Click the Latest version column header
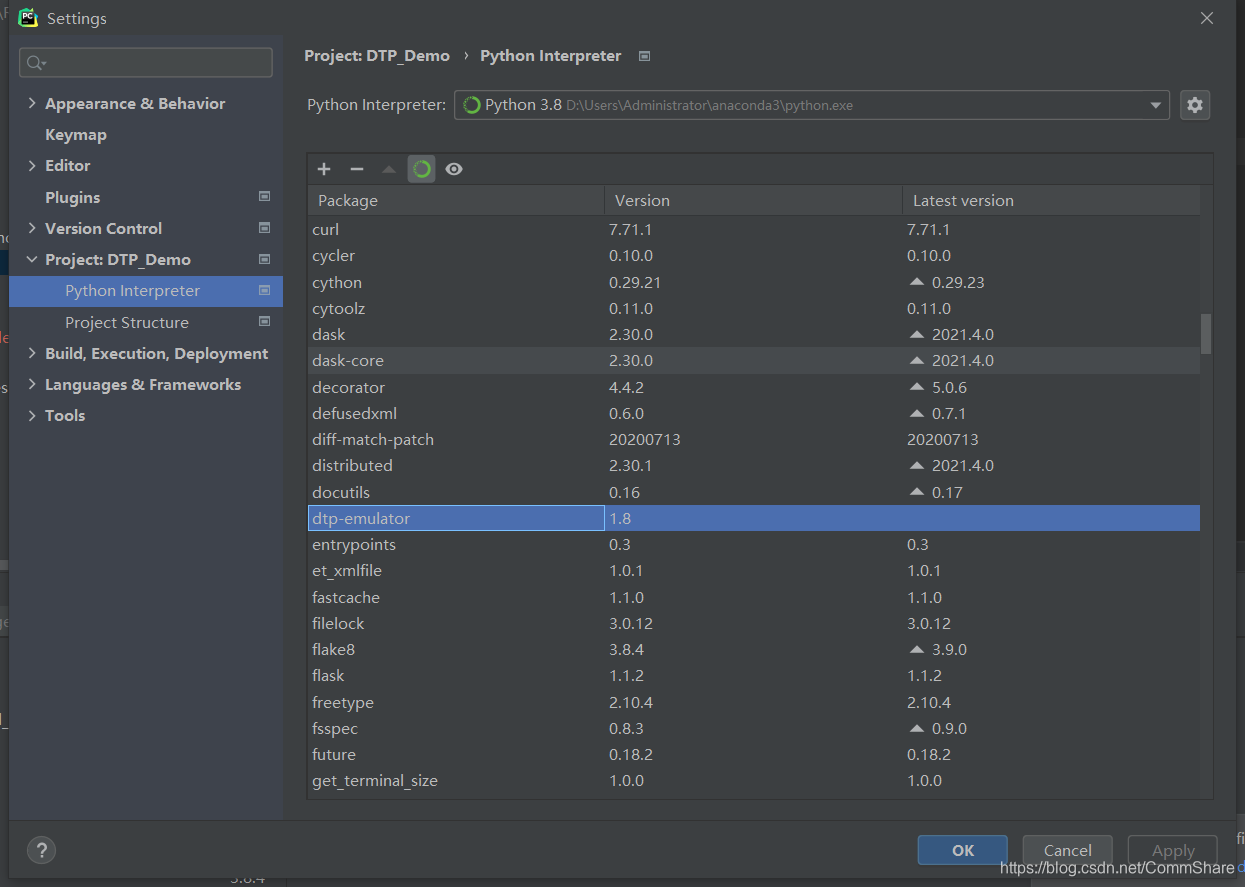 click(x=1051, y=200)
